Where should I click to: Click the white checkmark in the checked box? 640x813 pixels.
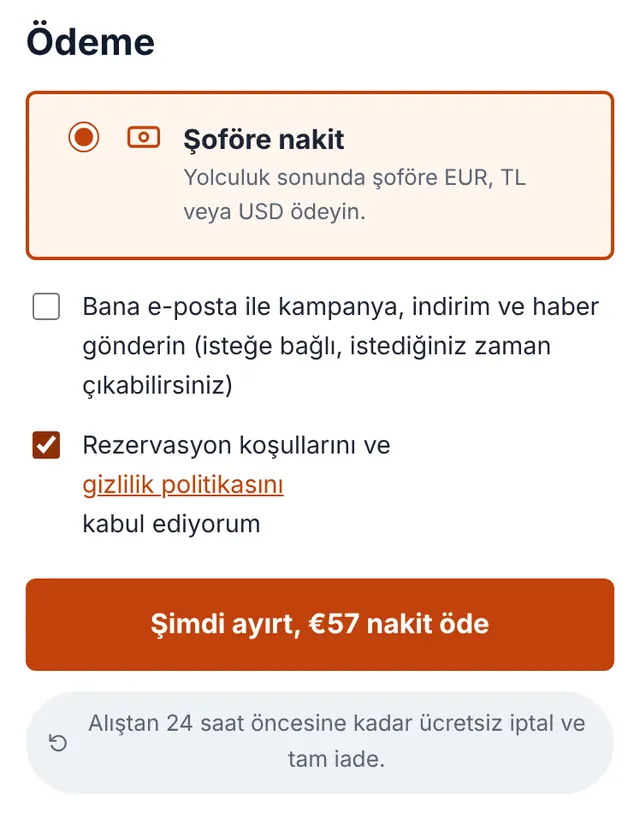[x=46, y=445]
